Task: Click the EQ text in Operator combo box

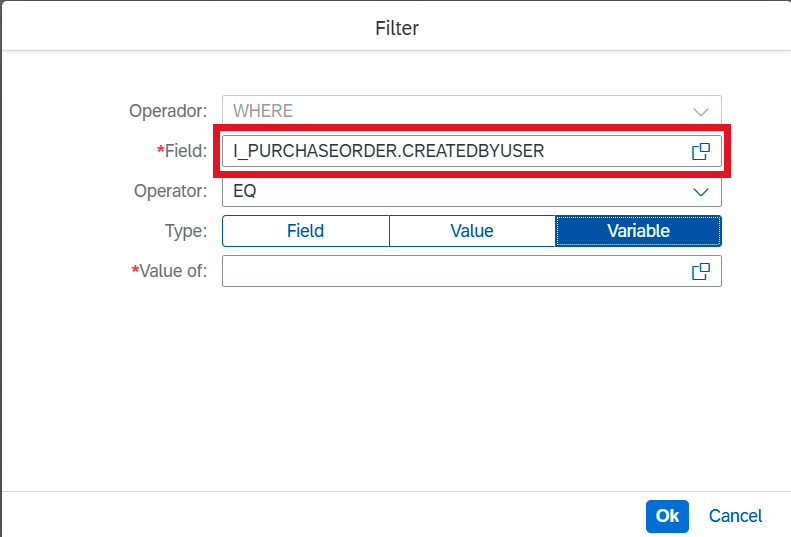Action: coord(245,191)
